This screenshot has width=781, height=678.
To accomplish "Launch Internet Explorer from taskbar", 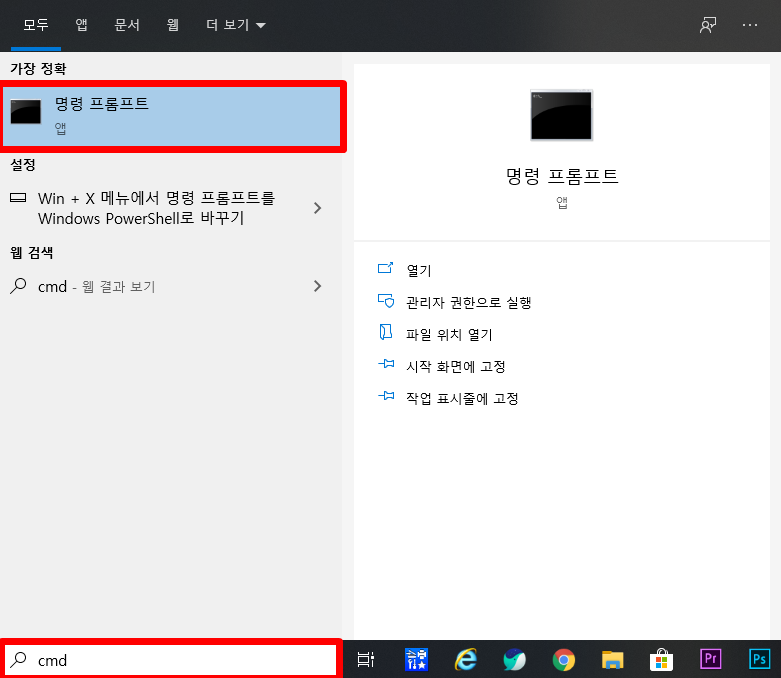I will click(x=466, y=660).
